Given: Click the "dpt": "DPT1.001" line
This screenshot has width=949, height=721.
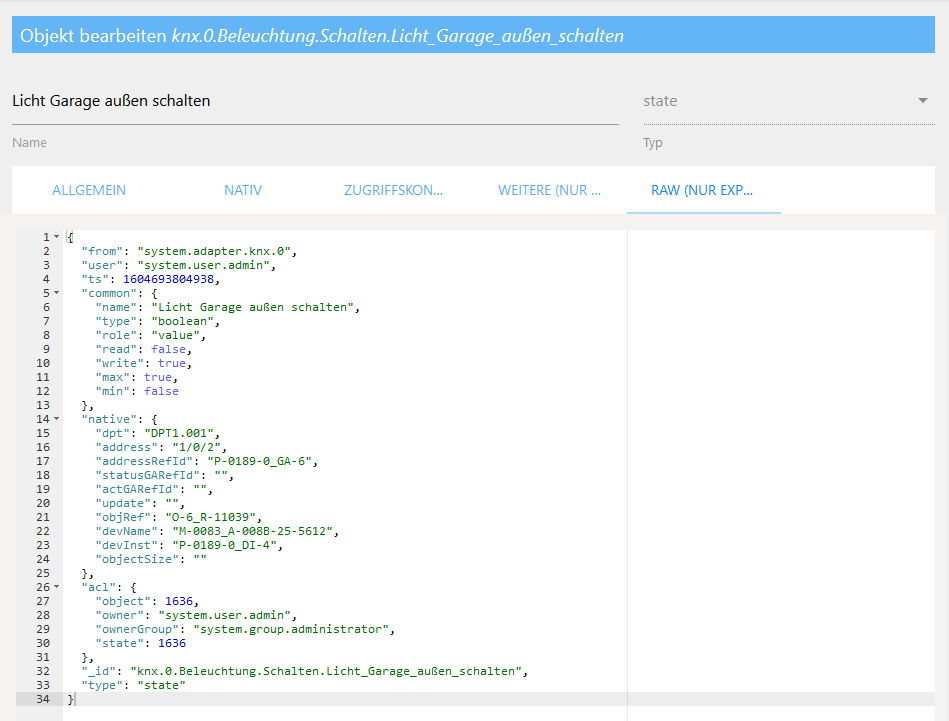Looking at the screenshot, I should tap(157, 433).
